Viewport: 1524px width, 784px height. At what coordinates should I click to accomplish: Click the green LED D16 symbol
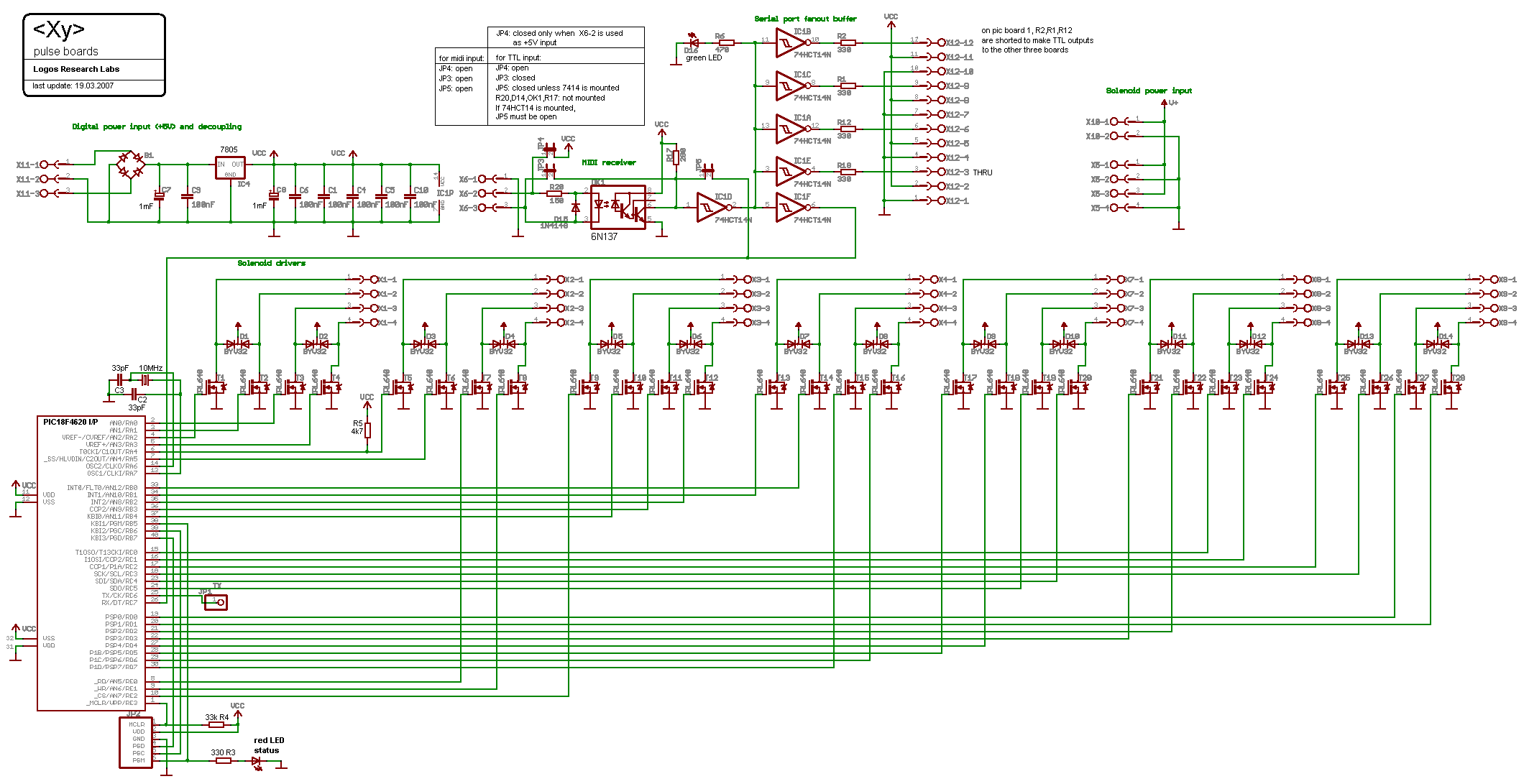coord(694,42)
